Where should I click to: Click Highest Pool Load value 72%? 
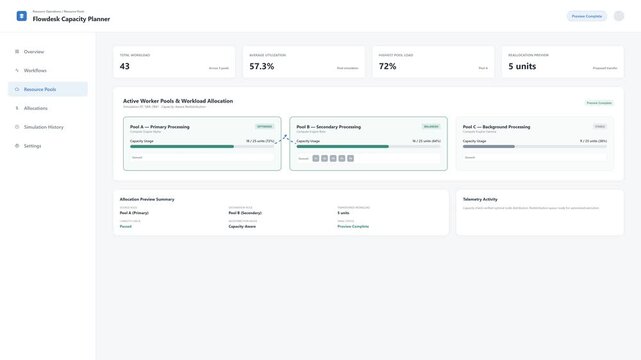tap(387, 66)
